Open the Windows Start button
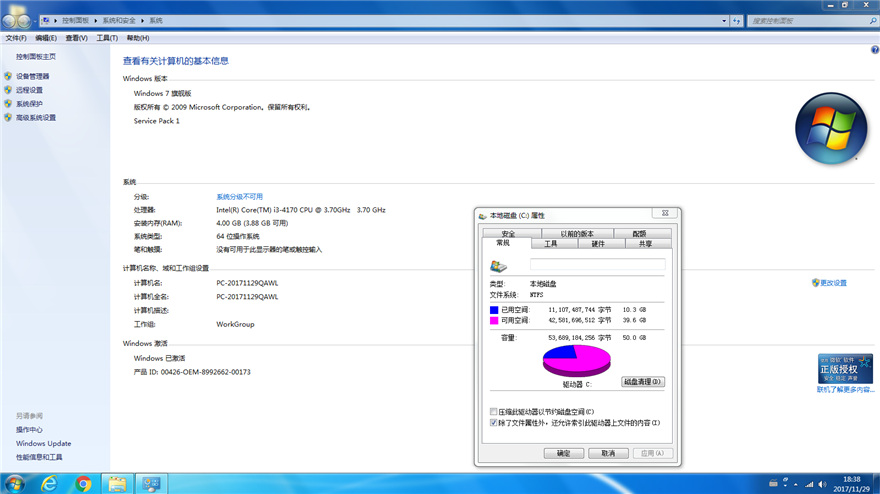This screenshot has height=494, width=880. pos(14,483)
